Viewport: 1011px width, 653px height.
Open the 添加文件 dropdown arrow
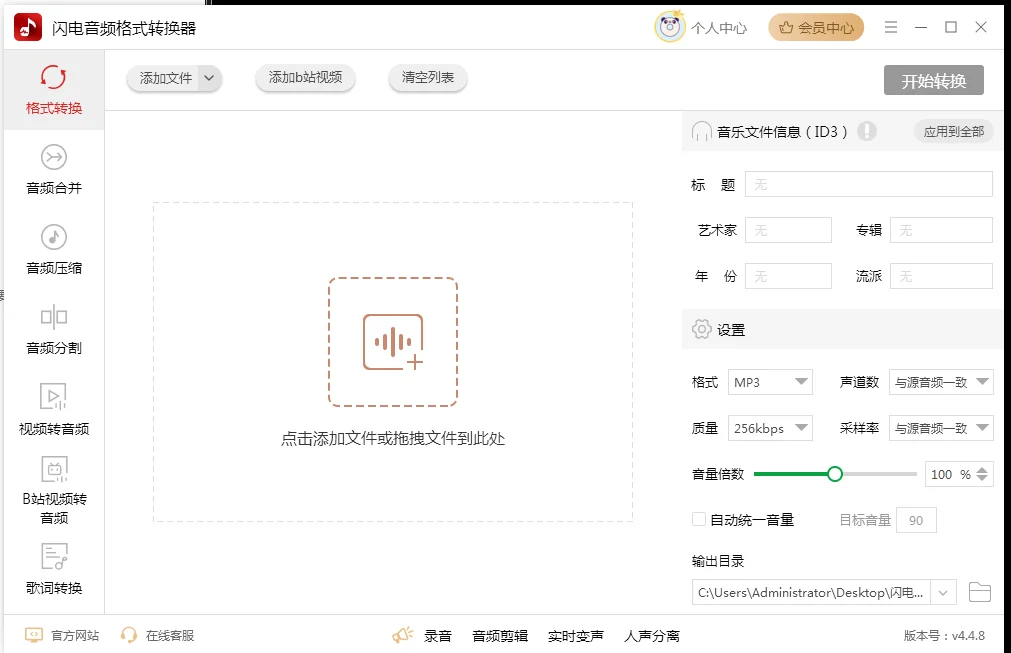207,77
